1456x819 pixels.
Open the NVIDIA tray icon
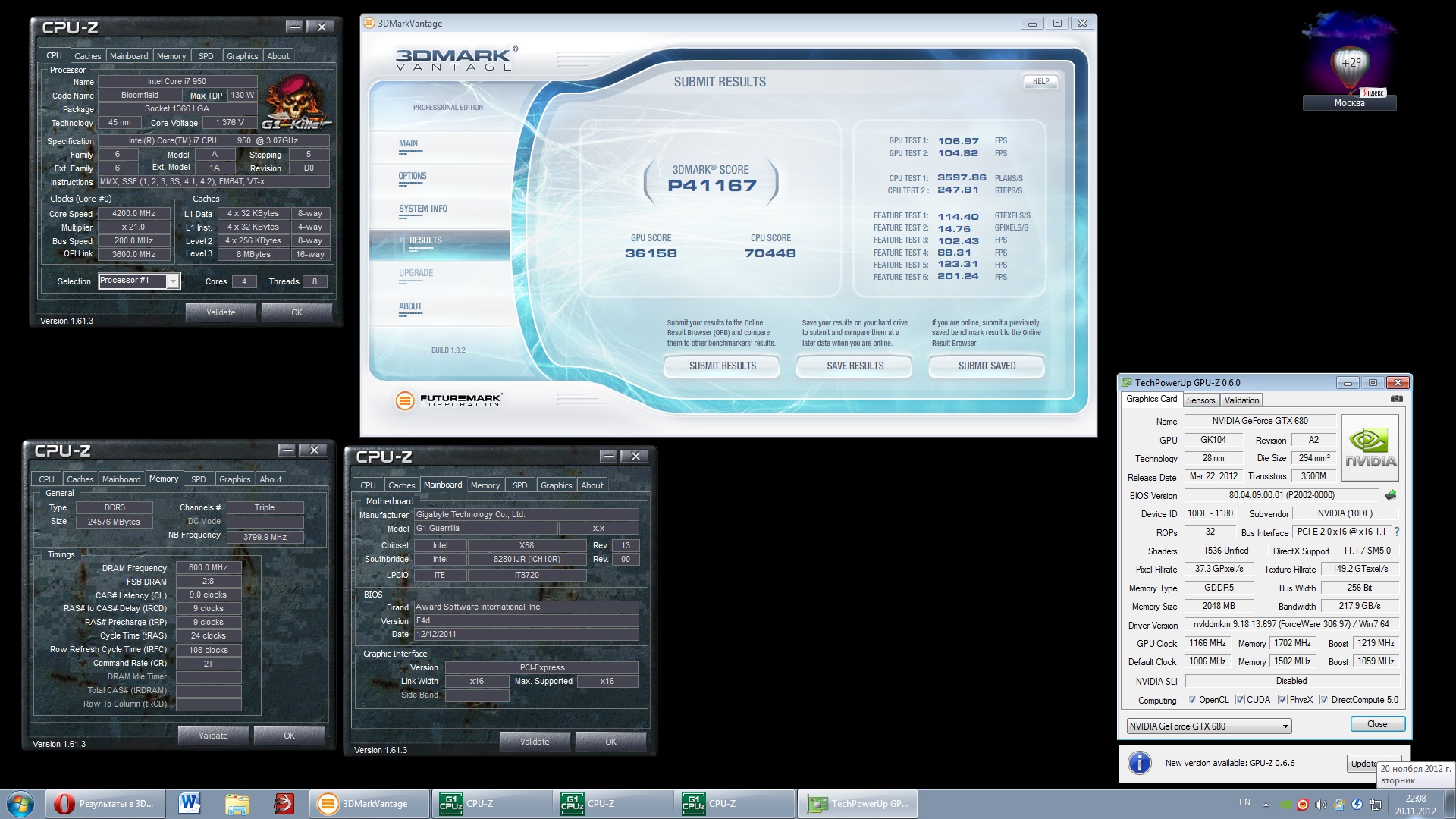point(1285,805)
